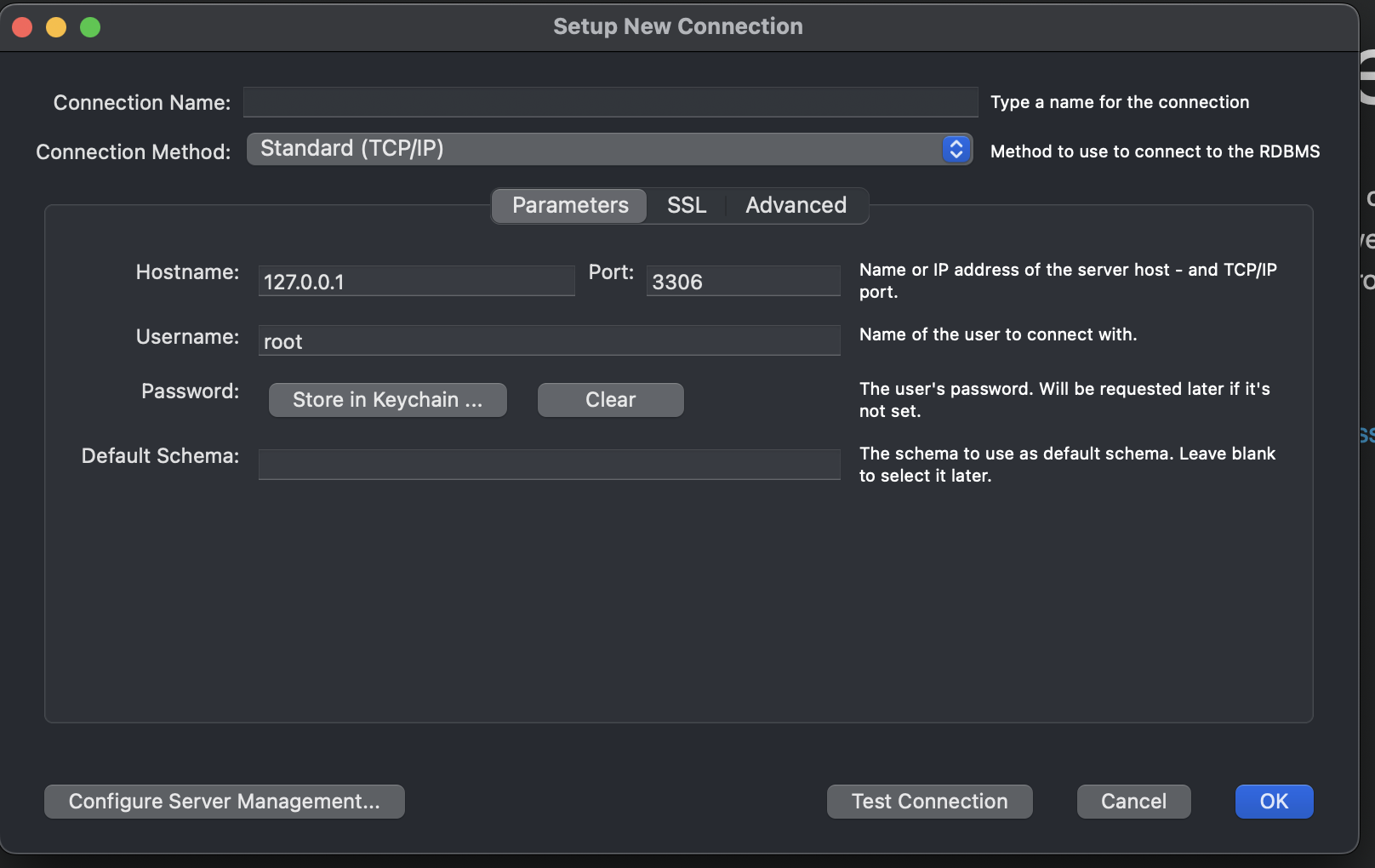1375x868 pixels.
Task: Go to the Advanced tab
Action: 796,205
